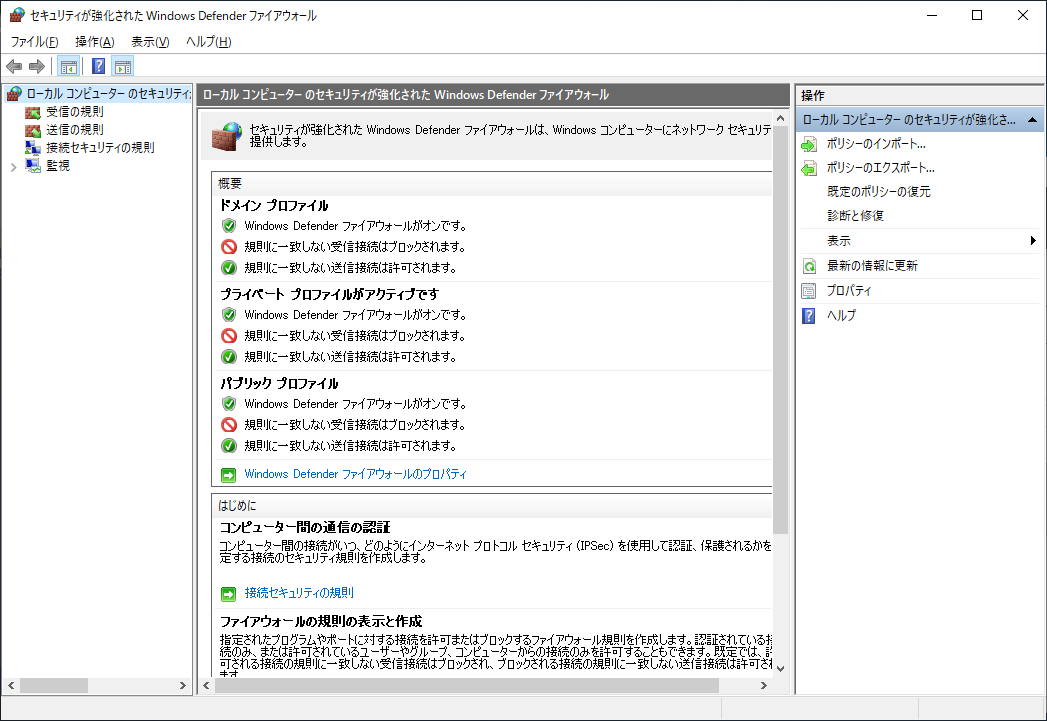The height and width of the screenshot is (721, 1047).
Task: Toggle the show/hide action pane toolbar icon
Action: click(x=123, y=66)
